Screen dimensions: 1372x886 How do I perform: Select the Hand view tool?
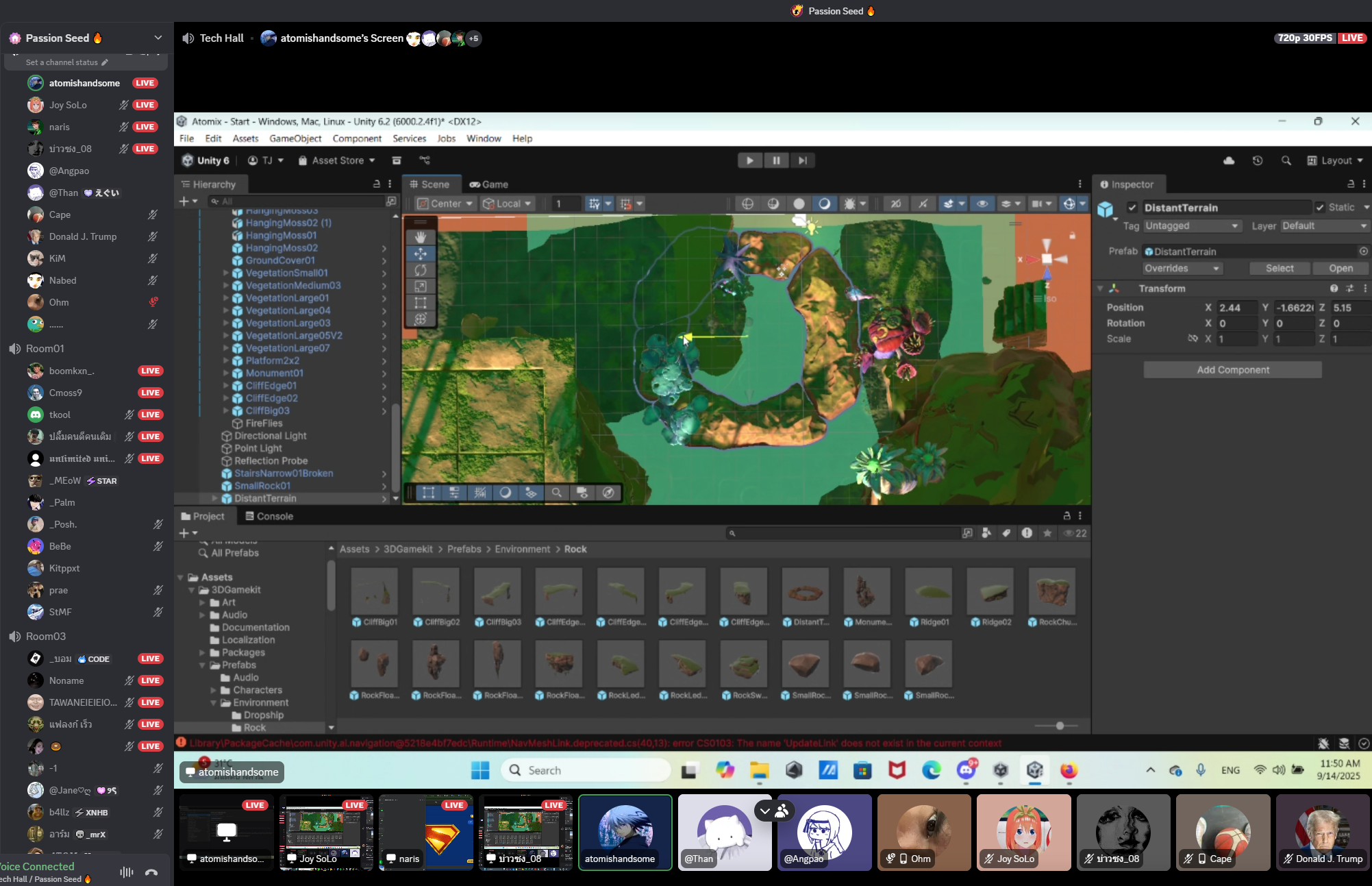420,237
